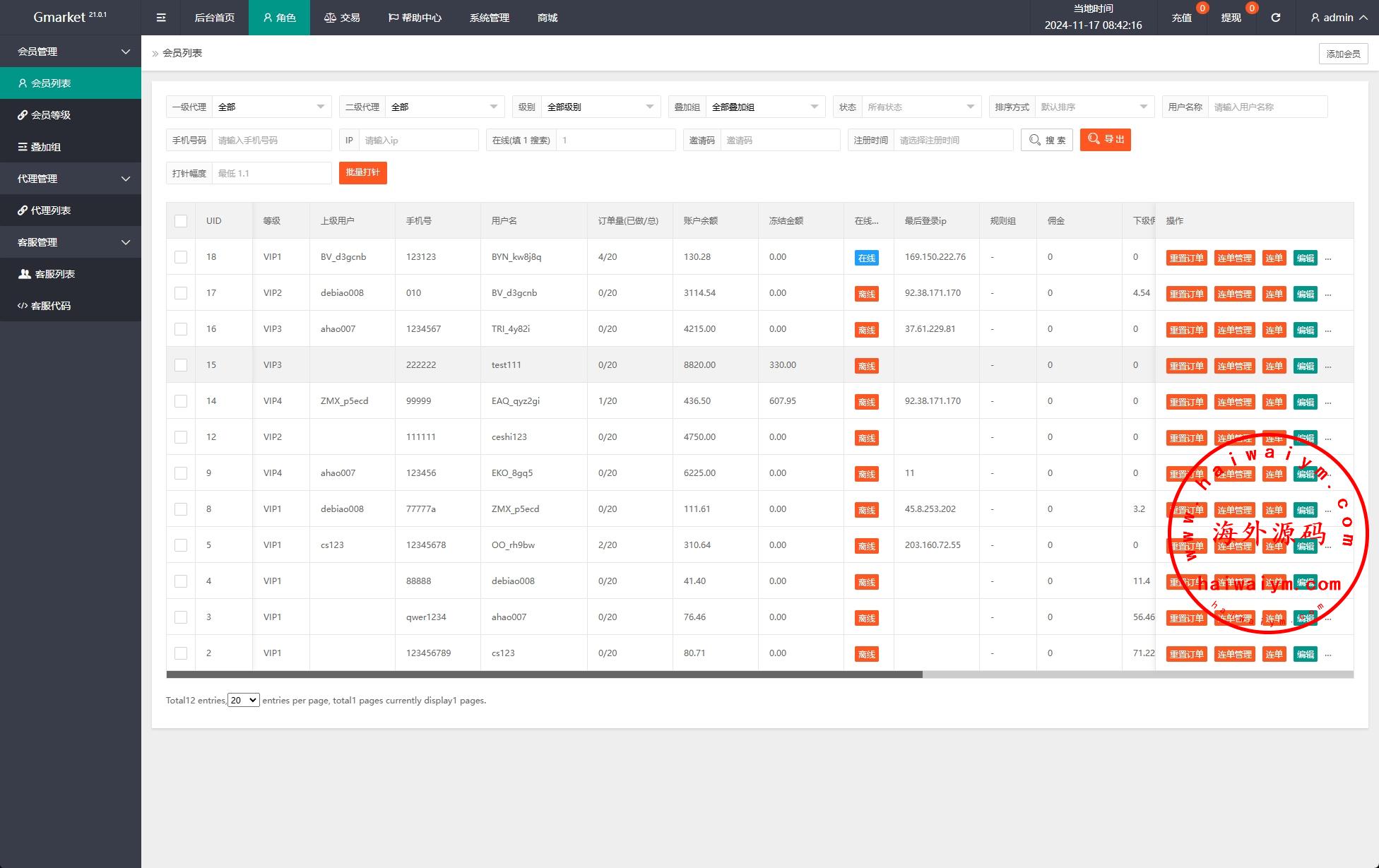Expand the 排序方式 sort dropdown
The width and height of the screenshot is (1379, 868).
click(x=1093, y=107)
